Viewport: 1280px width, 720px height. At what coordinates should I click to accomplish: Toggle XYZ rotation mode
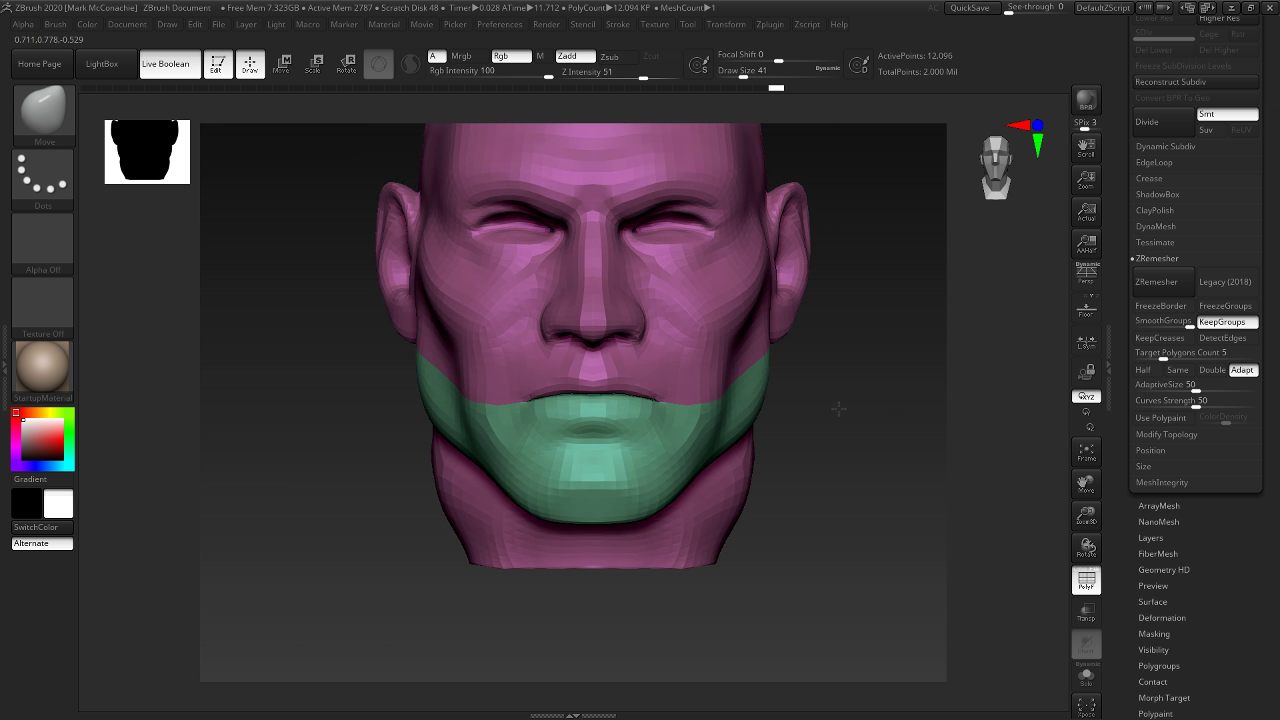[1086, 396]
